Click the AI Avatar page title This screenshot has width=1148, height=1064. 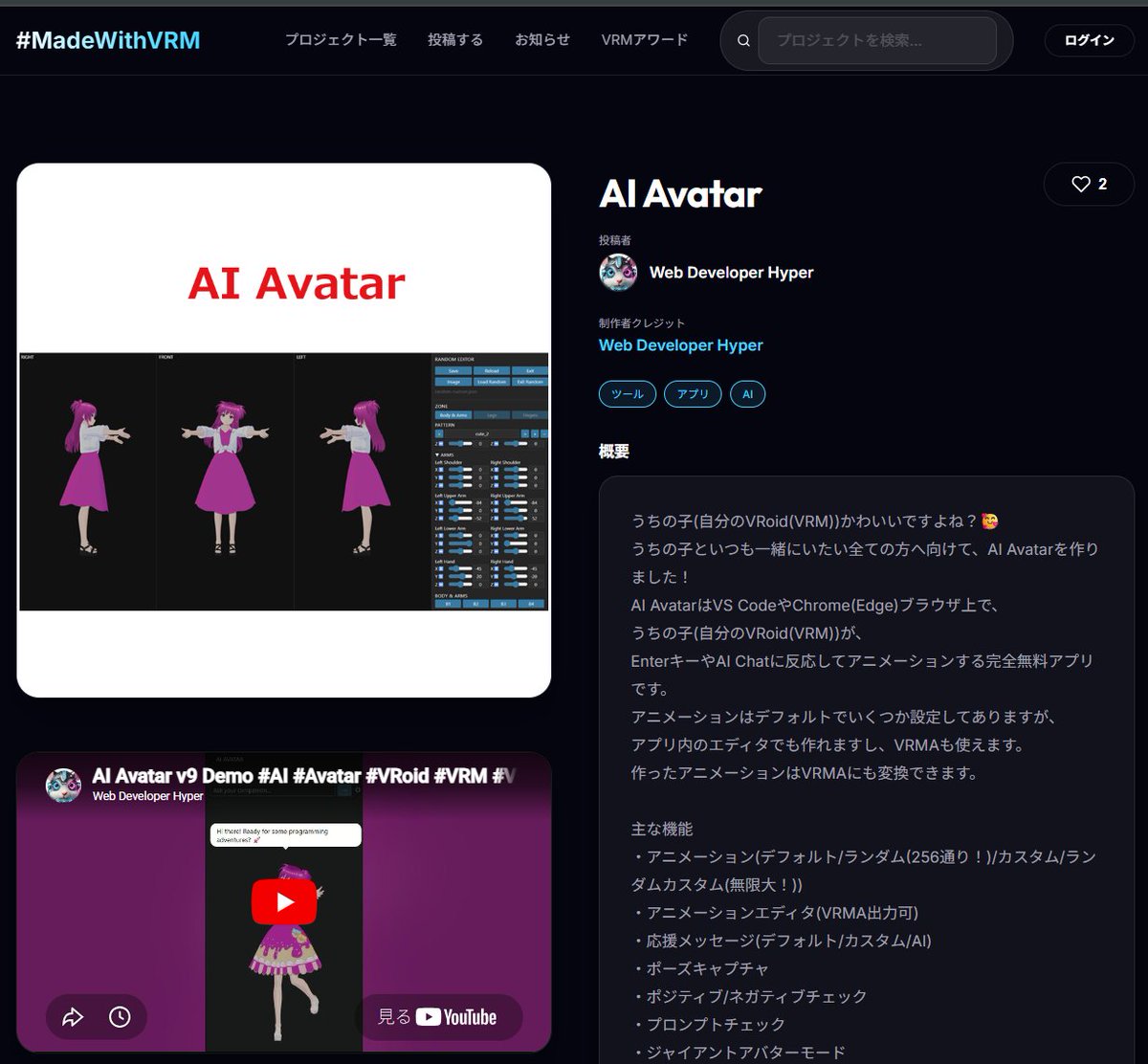(x=680, y=194)
